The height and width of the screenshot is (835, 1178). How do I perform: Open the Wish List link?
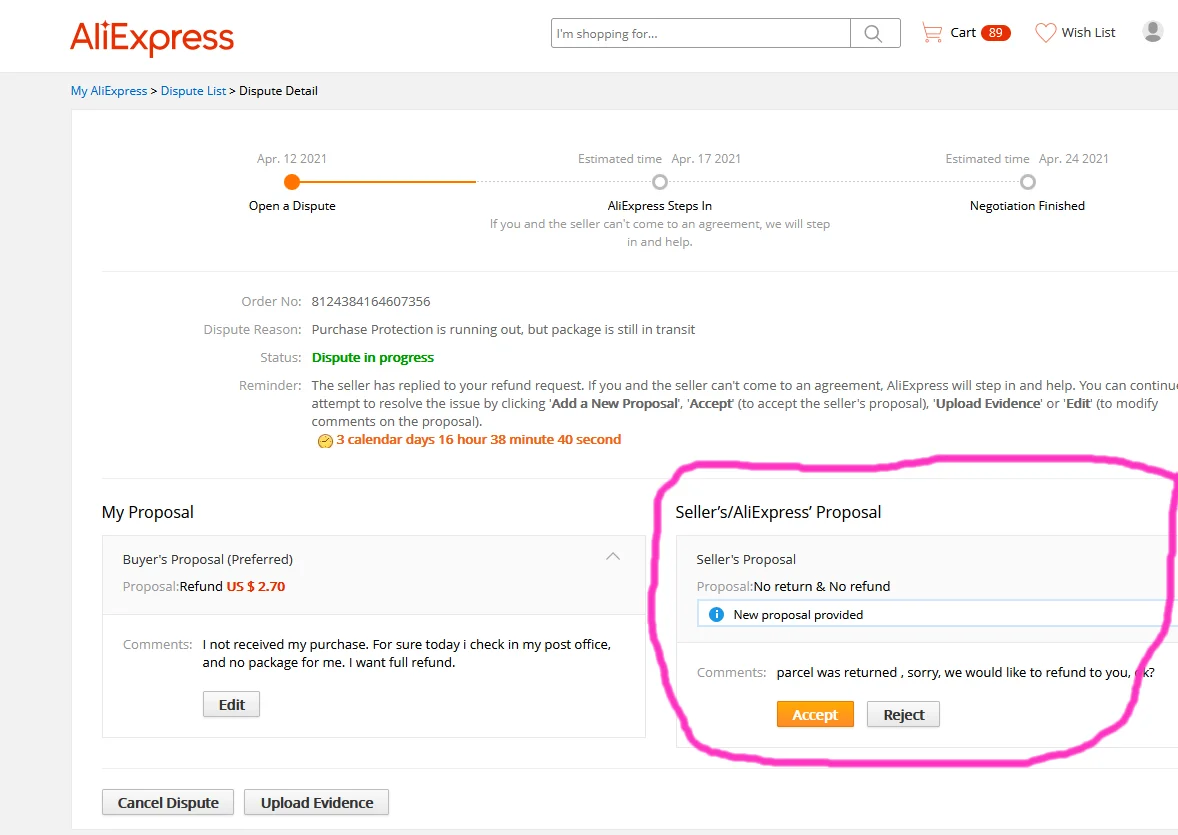[1088, 32]
